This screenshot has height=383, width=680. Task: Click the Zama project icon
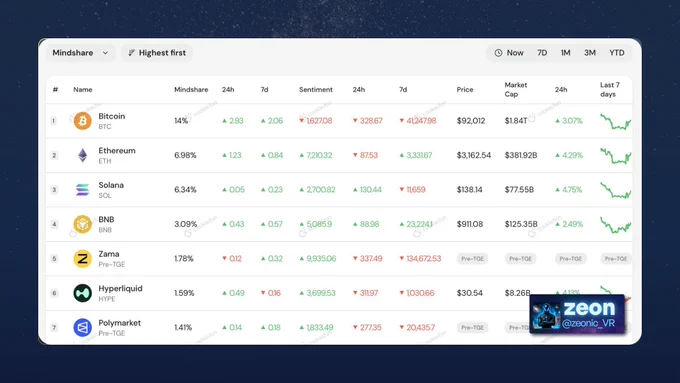[82, 259]
